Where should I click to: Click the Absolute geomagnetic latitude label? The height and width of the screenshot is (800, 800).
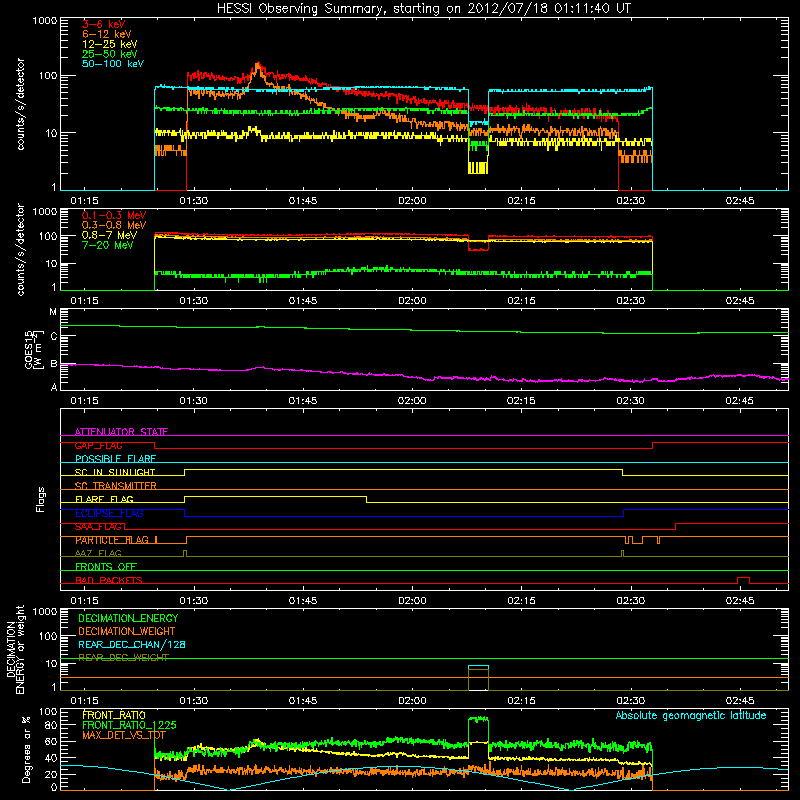691,716
